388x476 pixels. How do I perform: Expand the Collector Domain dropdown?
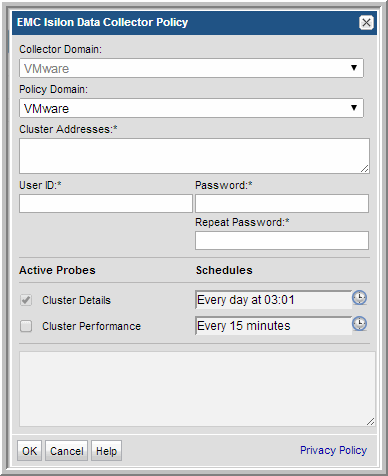point(191,68)
